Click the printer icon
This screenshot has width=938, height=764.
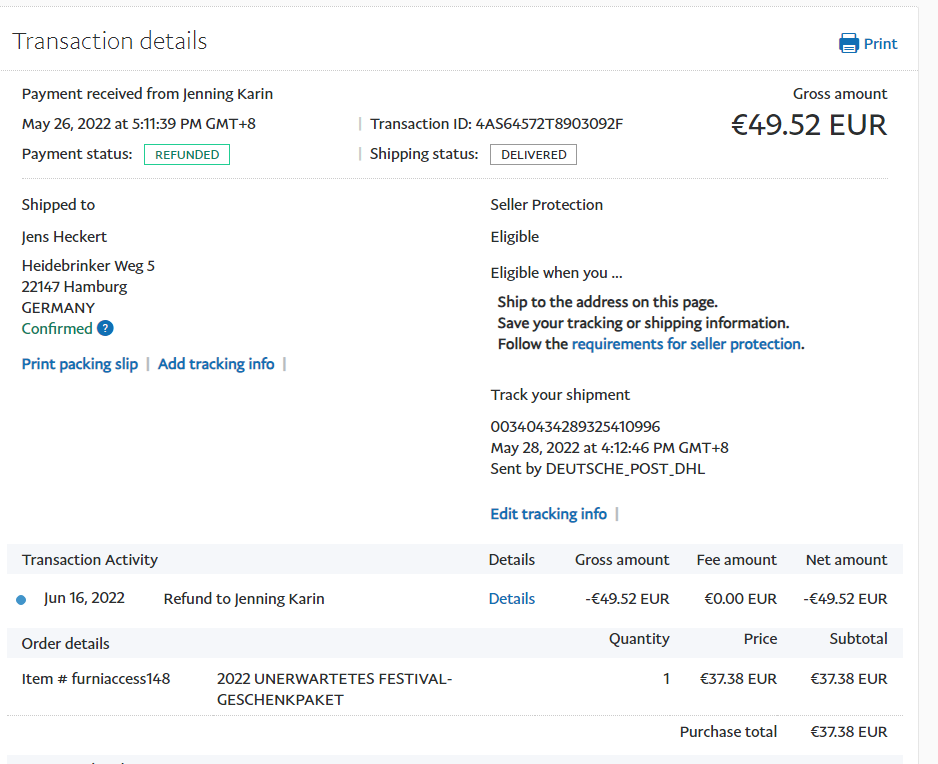point(848,43)
